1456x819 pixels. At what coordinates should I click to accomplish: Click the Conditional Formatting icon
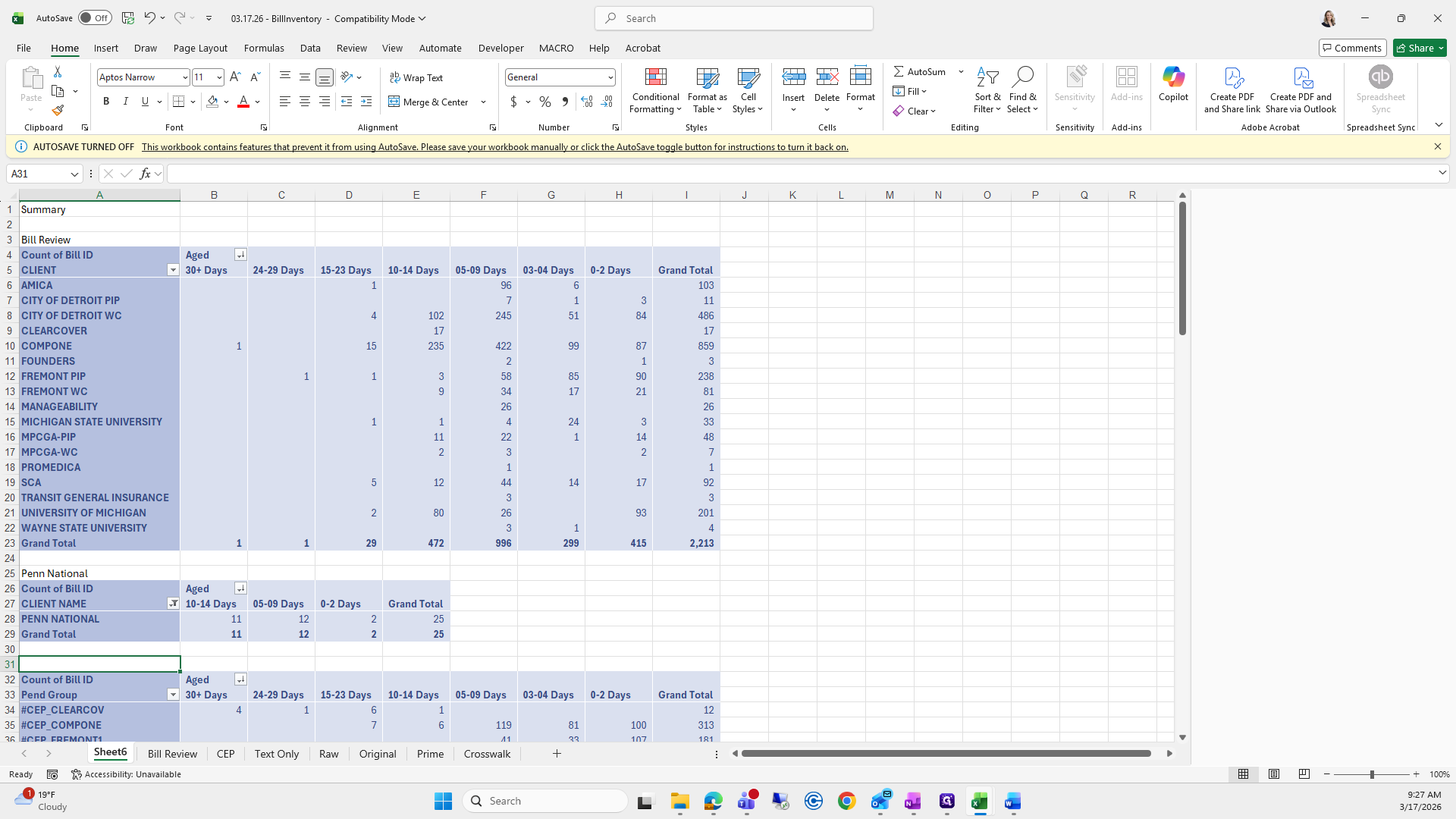[655, 77]
